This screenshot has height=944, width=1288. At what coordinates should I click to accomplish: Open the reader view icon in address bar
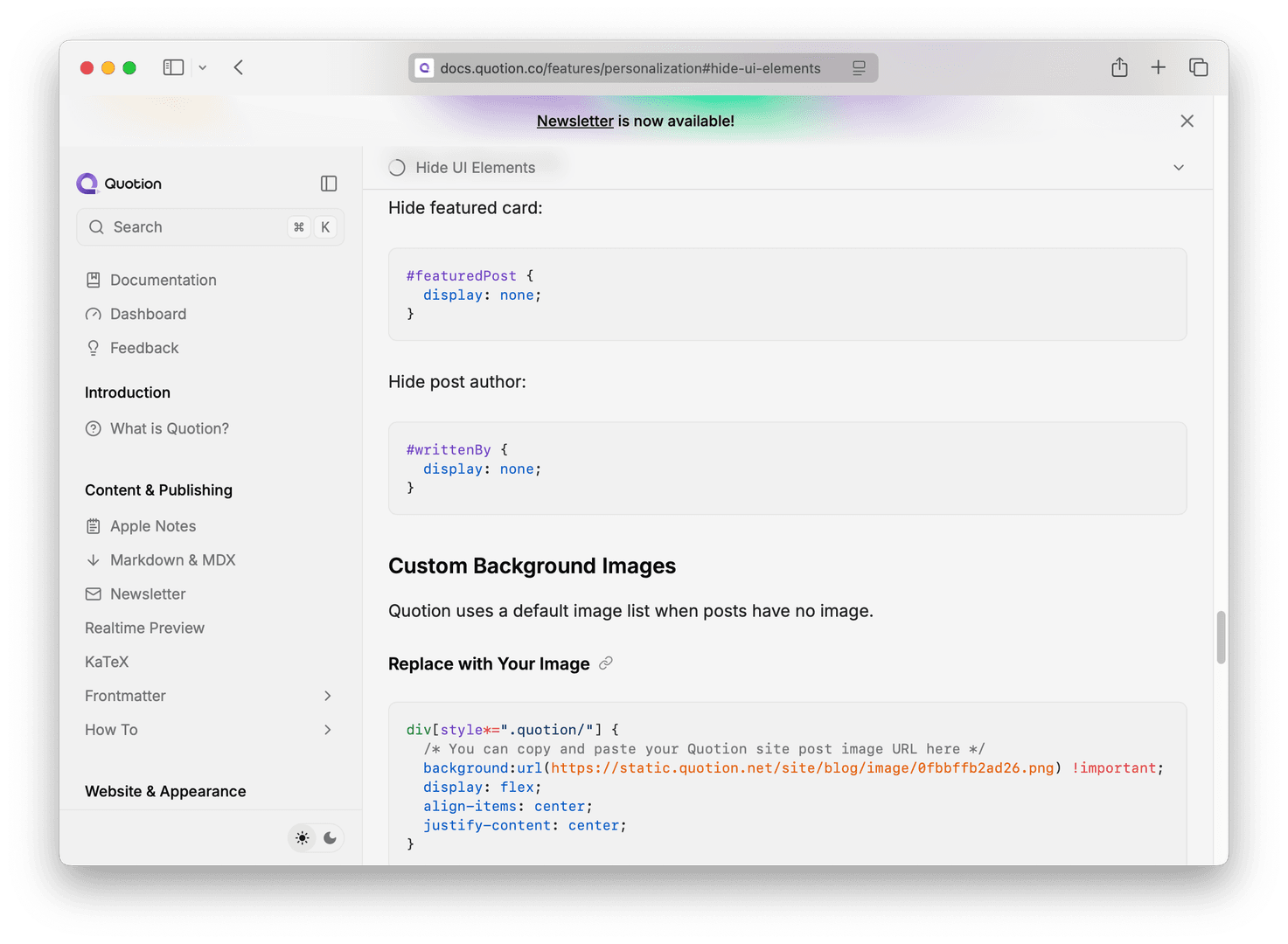pyautogui.click(x=859, y=68)
